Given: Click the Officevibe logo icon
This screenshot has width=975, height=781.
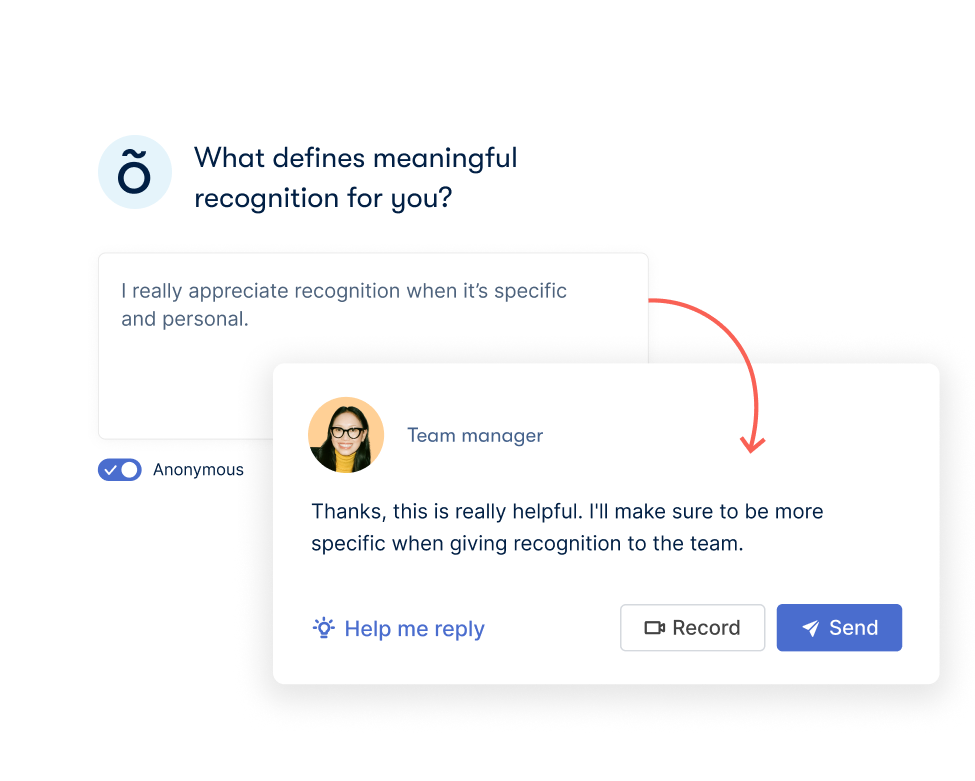Looking at the screenshot, I should point(135,172).
